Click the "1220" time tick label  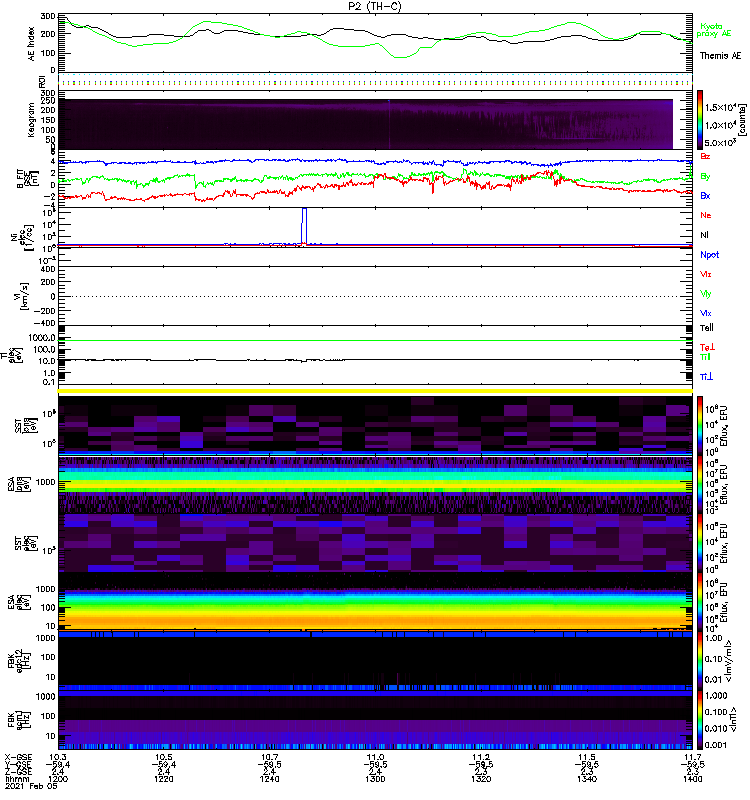coord(164,780)
